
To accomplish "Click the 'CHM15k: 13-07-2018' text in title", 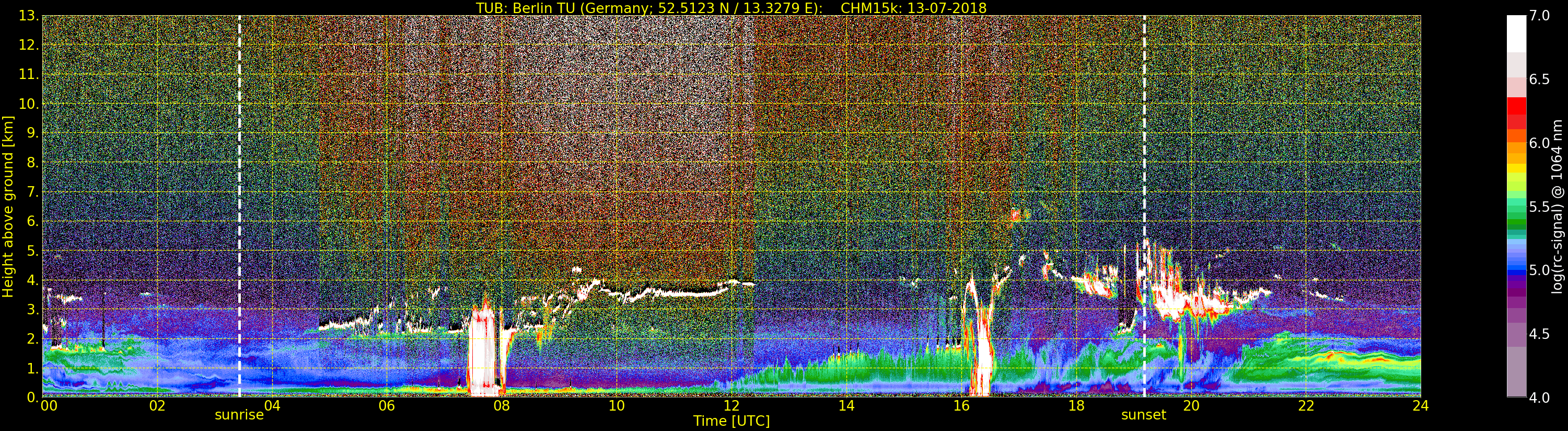I will pyautogui.click(x=913, y=8).
